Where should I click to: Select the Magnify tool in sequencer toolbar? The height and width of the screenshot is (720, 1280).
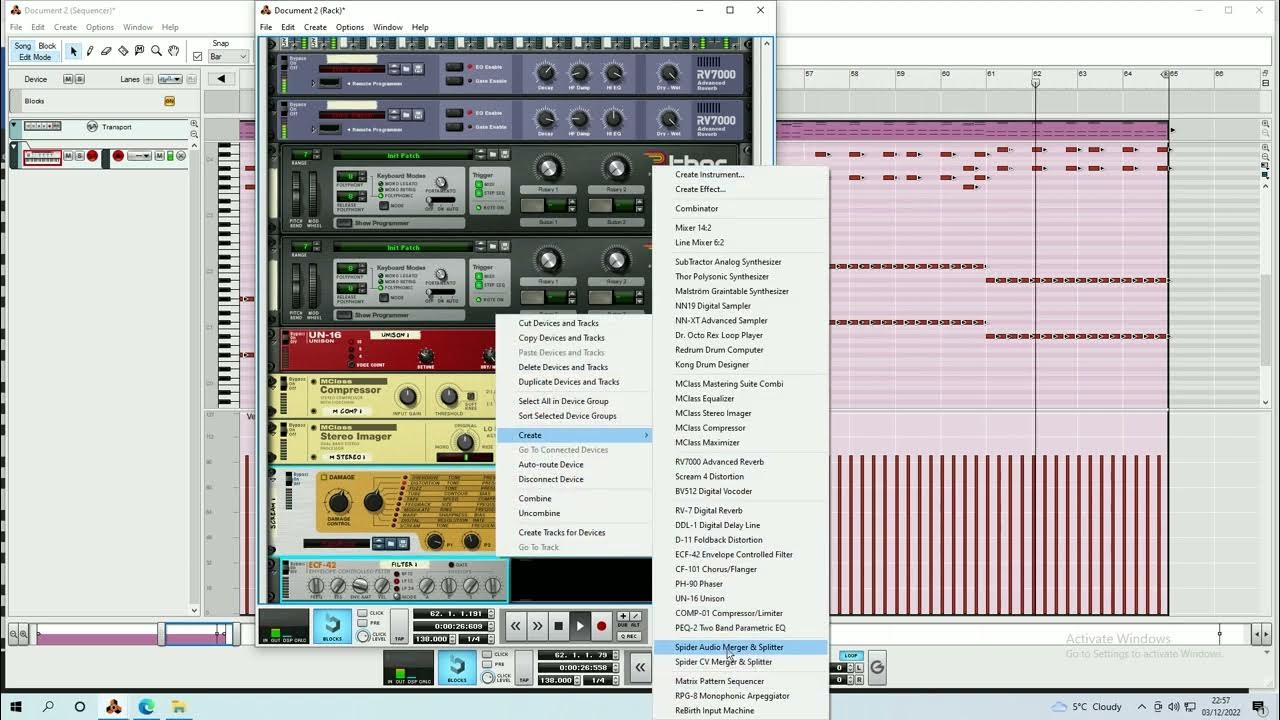(x=157, y=51)
